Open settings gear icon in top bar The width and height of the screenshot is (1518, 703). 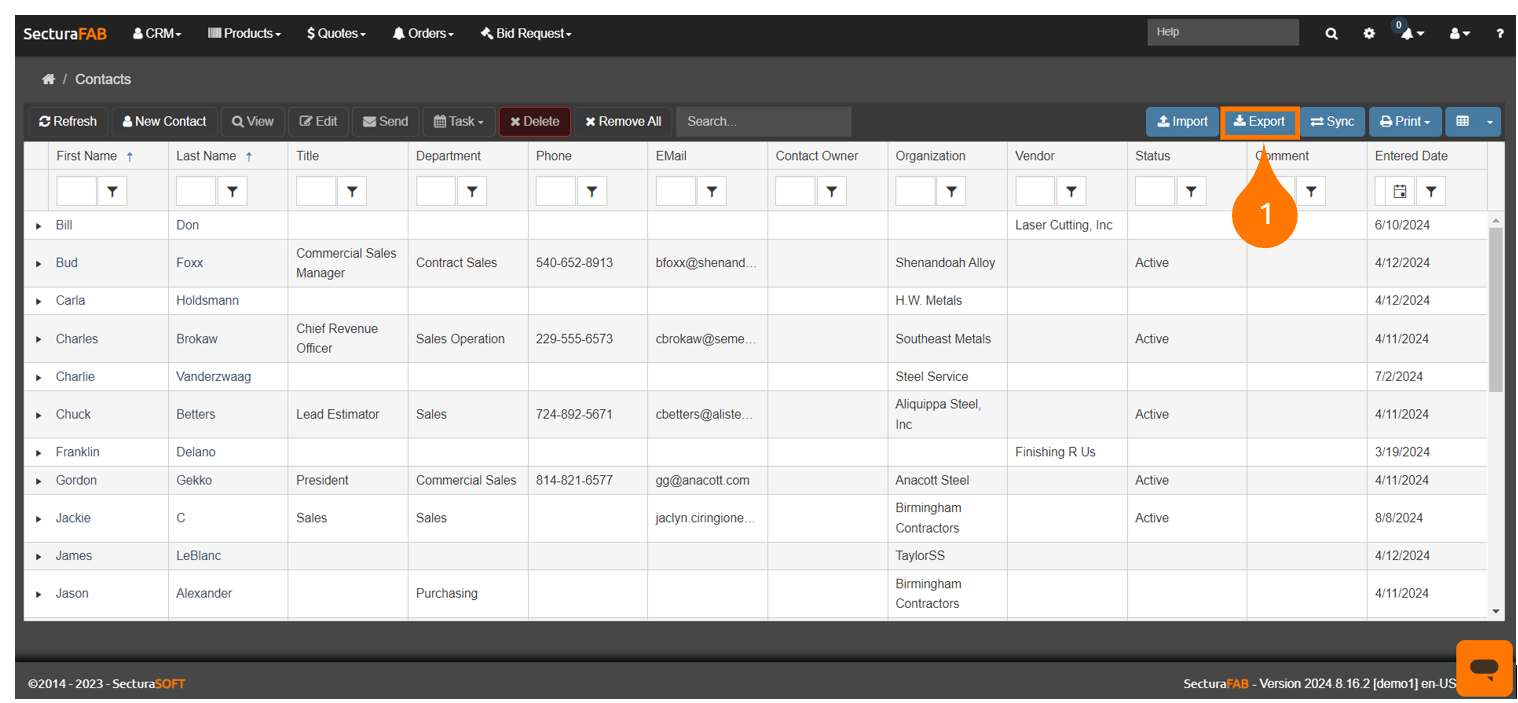[1369, 33]
